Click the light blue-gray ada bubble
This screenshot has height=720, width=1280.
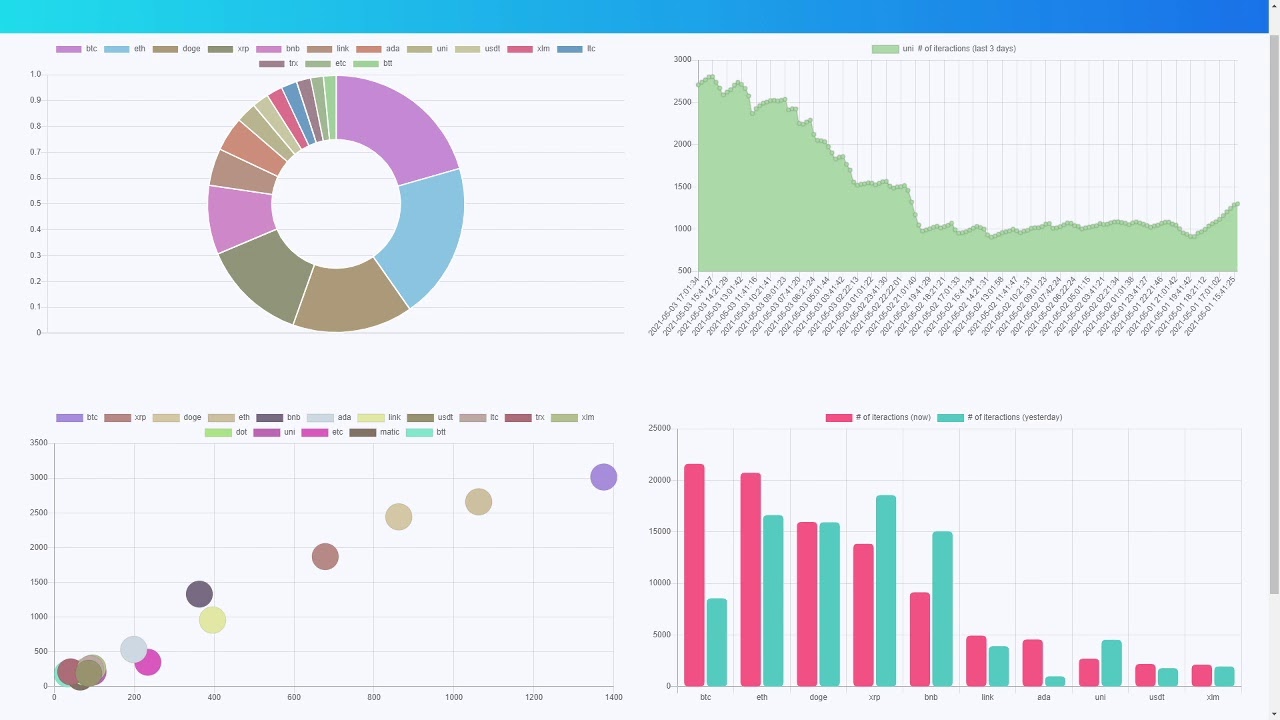point(133,650)
